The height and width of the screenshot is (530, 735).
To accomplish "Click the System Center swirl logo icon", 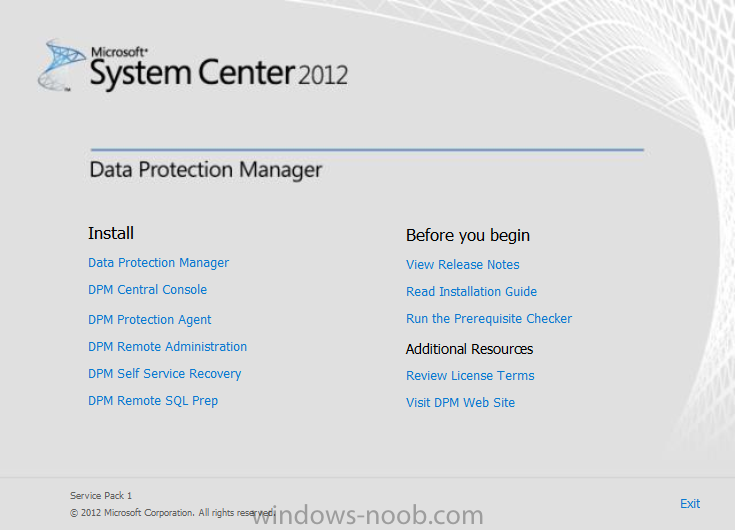I will click(61, 65).
